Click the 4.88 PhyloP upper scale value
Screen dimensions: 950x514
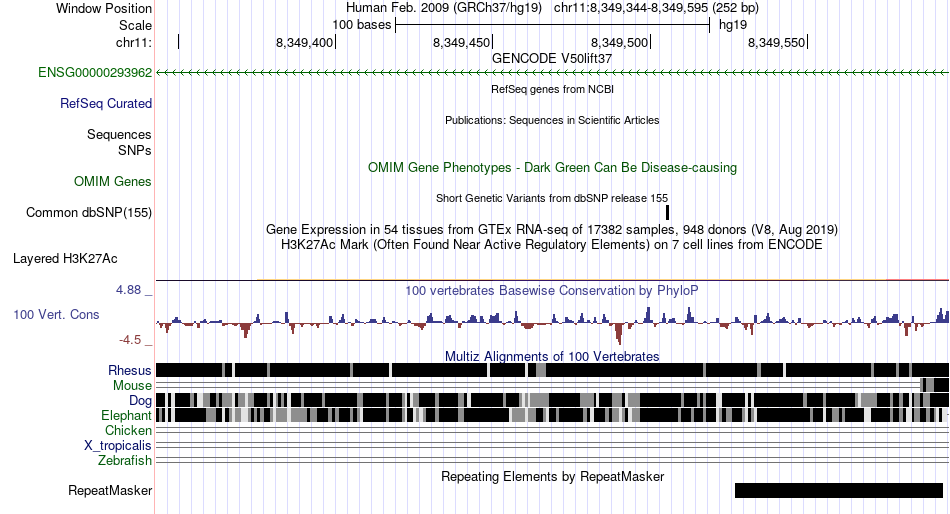(x=128, y=290)
